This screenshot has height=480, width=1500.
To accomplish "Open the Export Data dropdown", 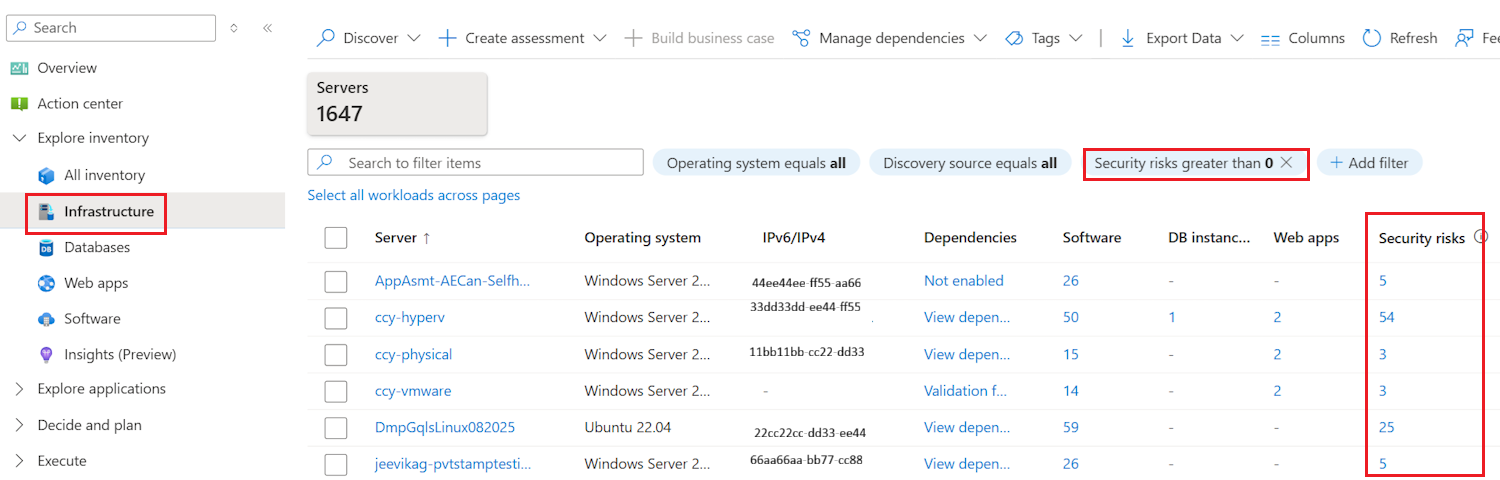I will (1237, 38).
